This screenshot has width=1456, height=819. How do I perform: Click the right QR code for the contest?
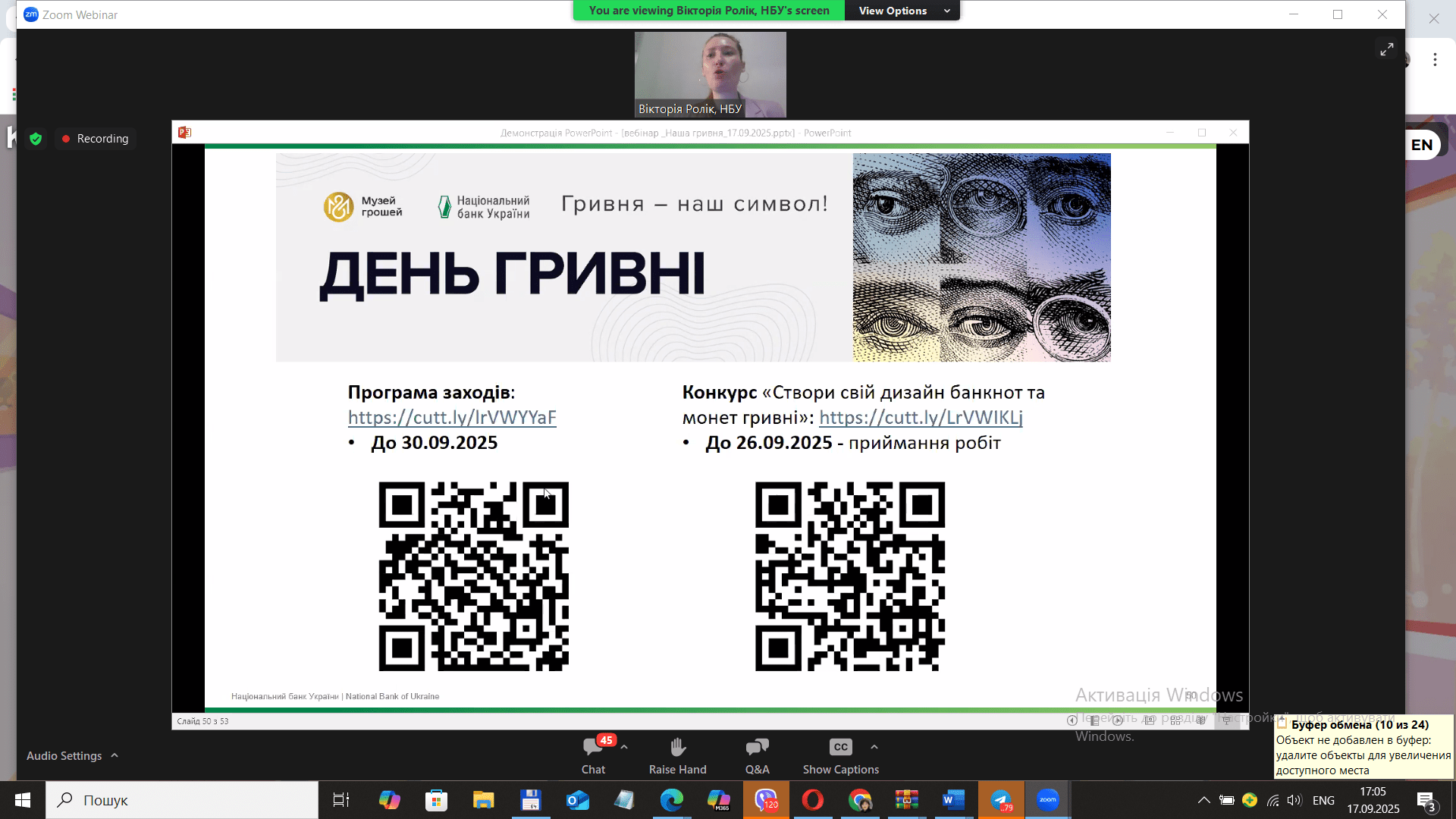click(850, 576)
